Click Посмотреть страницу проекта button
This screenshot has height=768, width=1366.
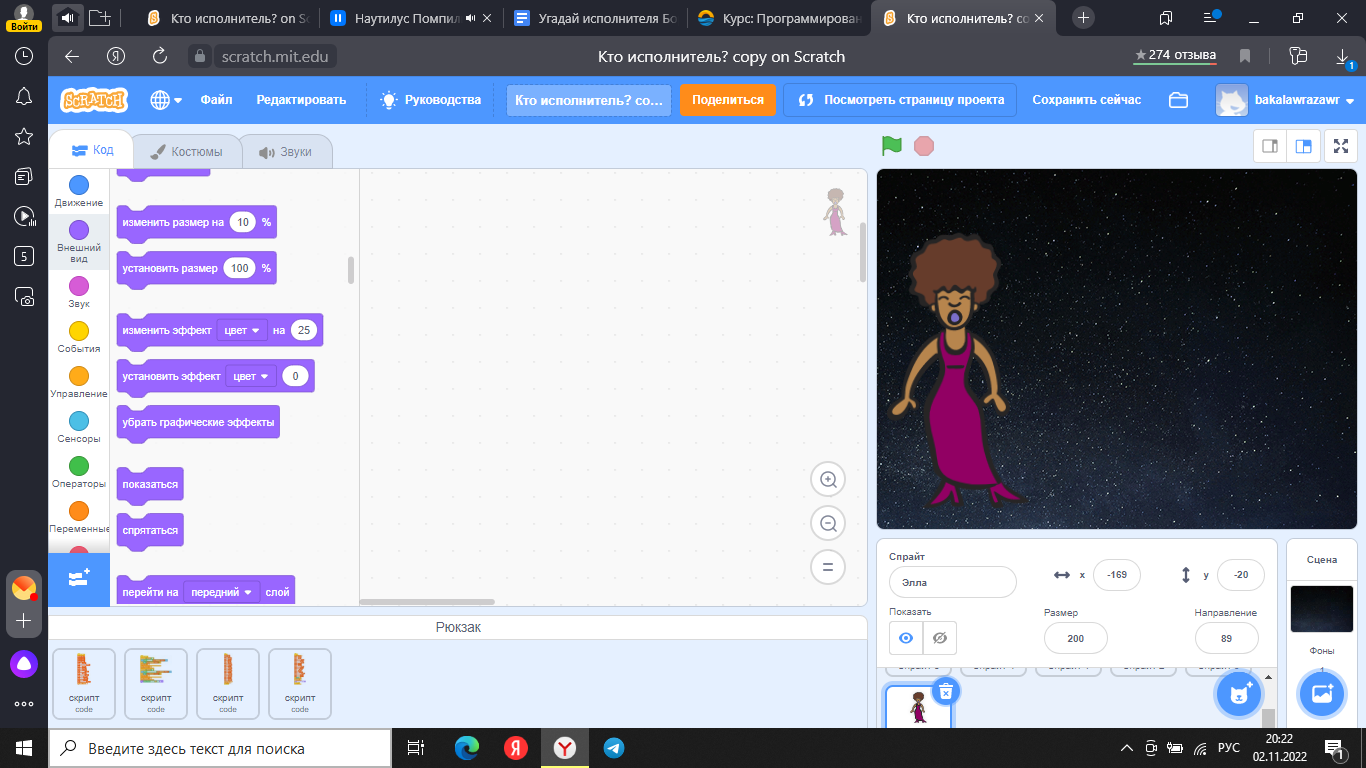tap(900, 100)
